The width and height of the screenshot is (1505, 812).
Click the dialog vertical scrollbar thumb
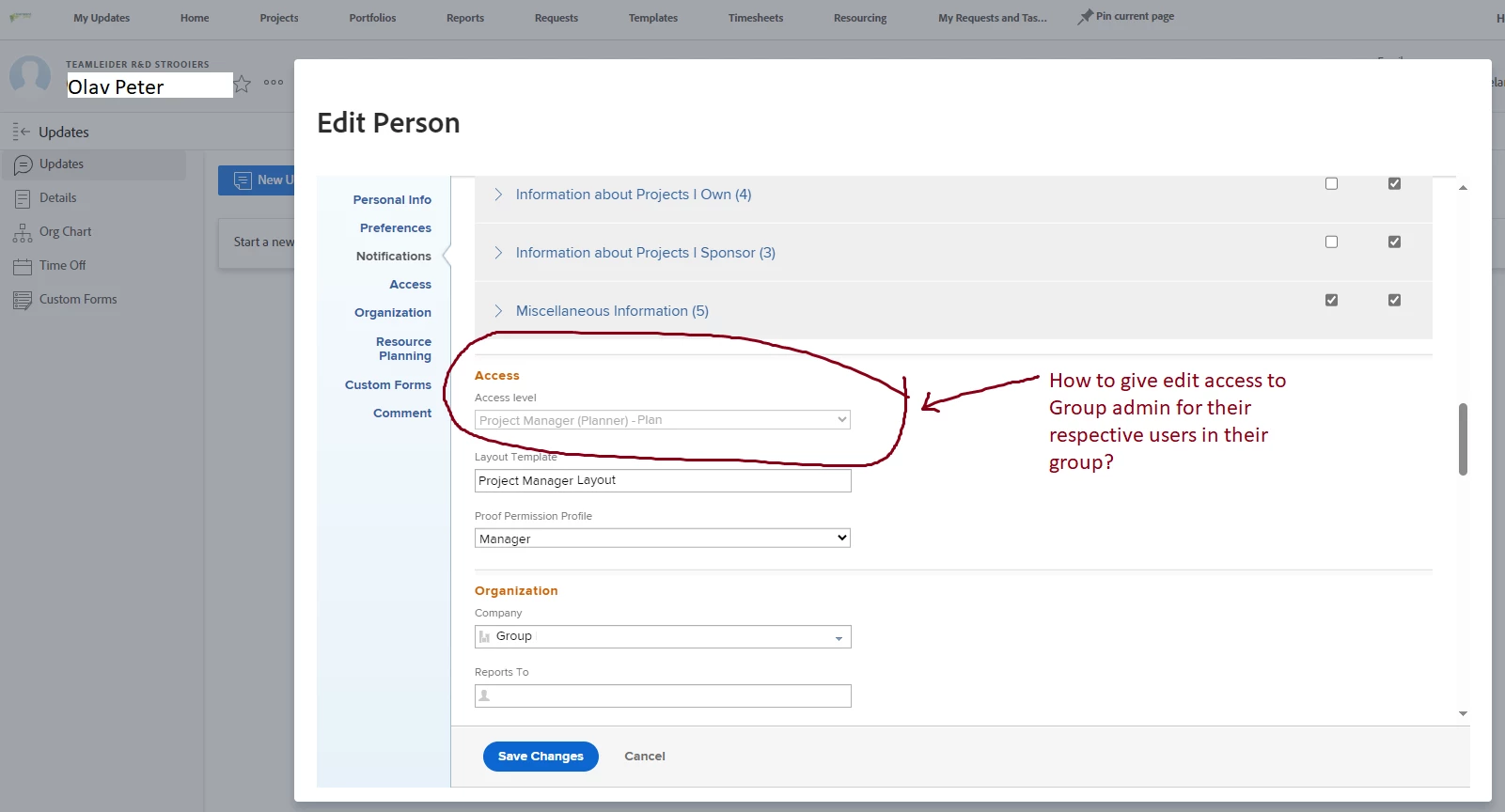click(x=1463, y=439)
